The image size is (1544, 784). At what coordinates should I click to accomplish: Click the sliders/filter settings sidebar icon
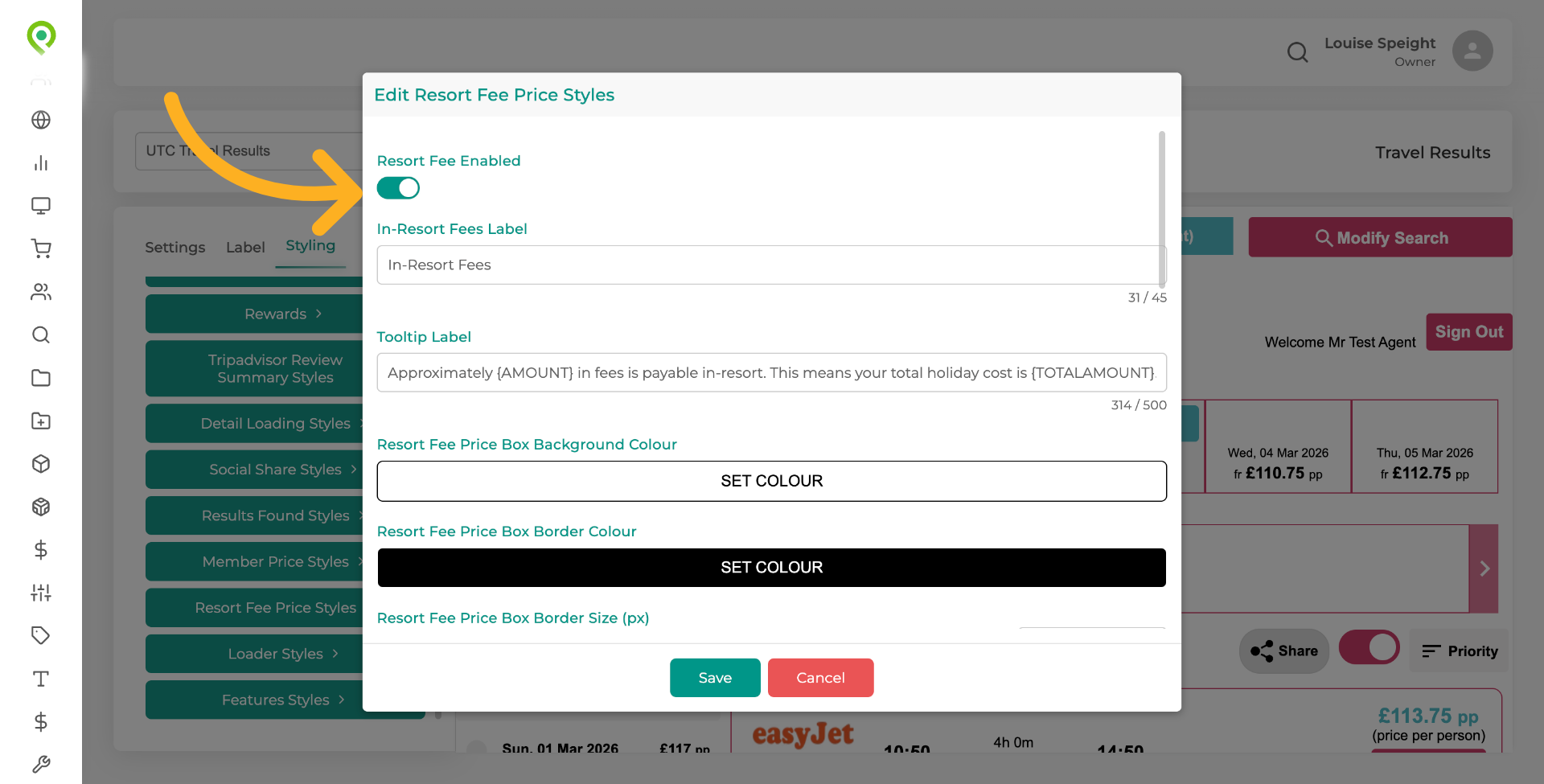[x=41, y=593]
